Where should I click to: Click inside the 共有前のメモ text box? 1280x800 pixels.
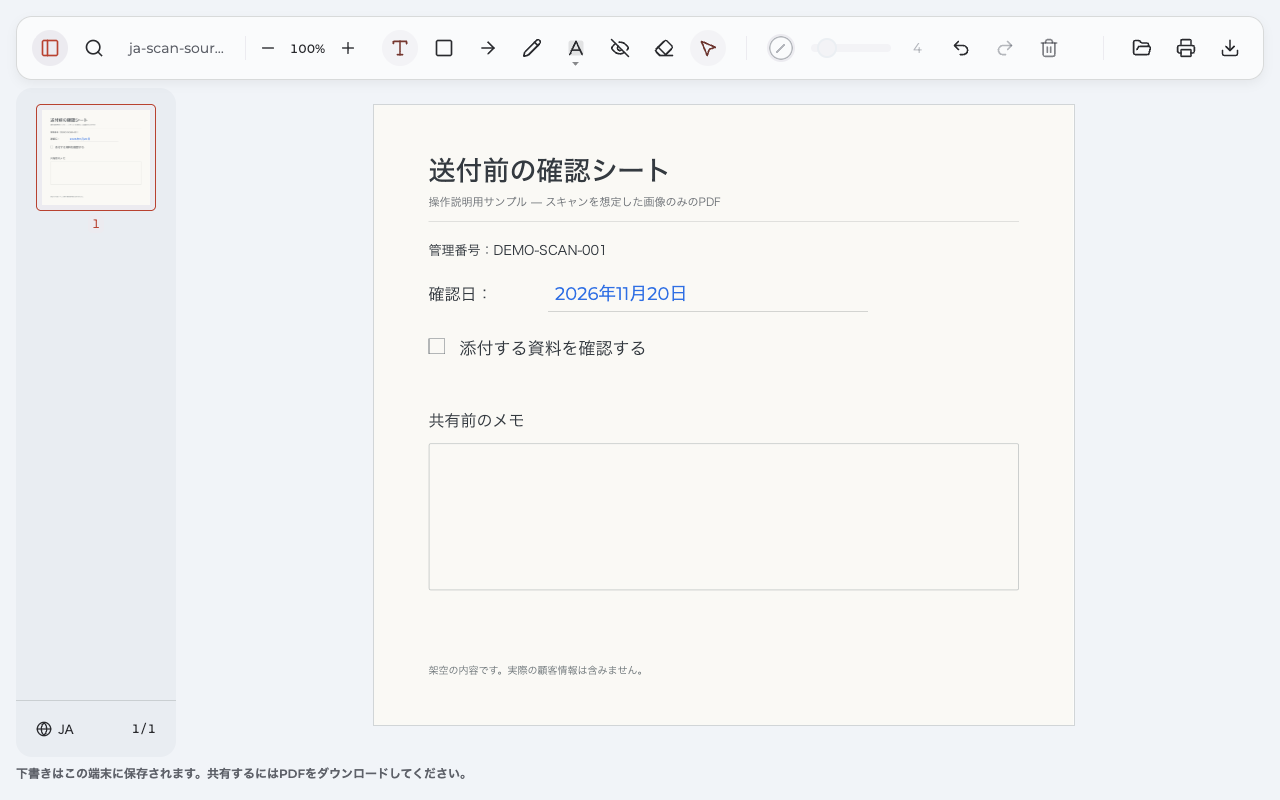(x=724, y=517)
